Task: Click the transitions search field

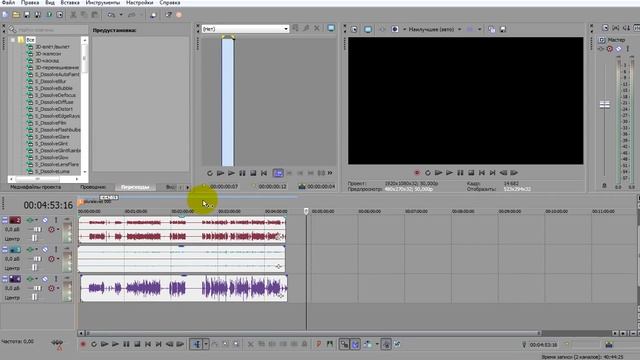Action: [x=52, y=30]
